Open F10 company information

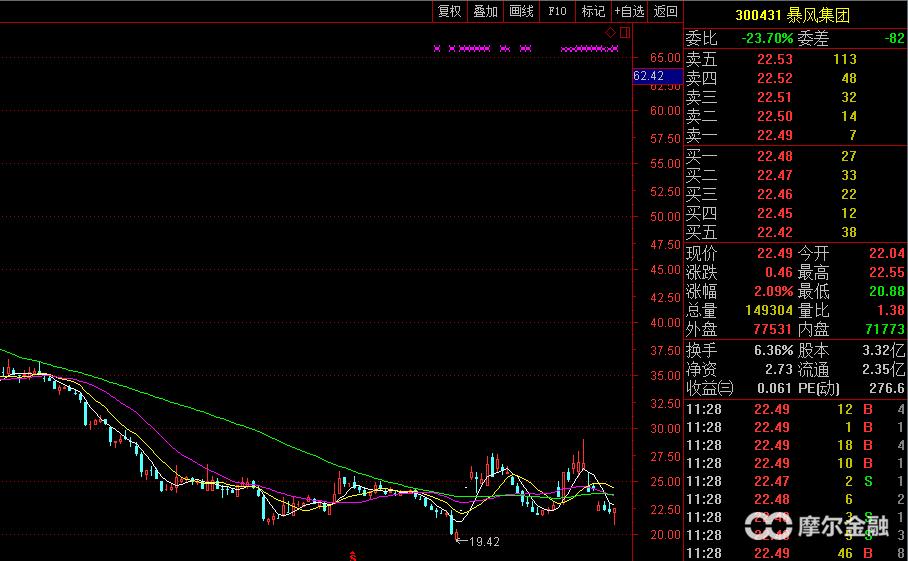(x=557, y=11)
